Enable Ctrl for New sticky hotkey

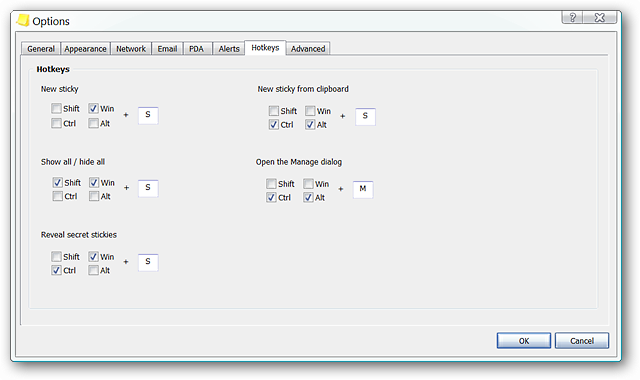[x=56, y=123]
